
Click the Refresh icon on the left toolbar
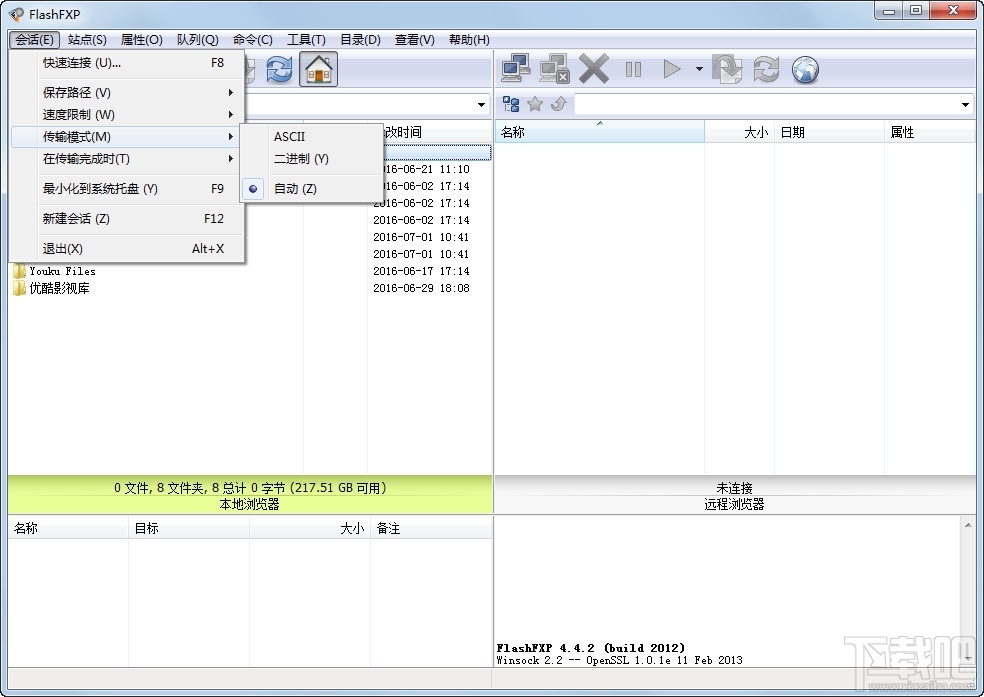pyautogui.click(x=279, y=69)
